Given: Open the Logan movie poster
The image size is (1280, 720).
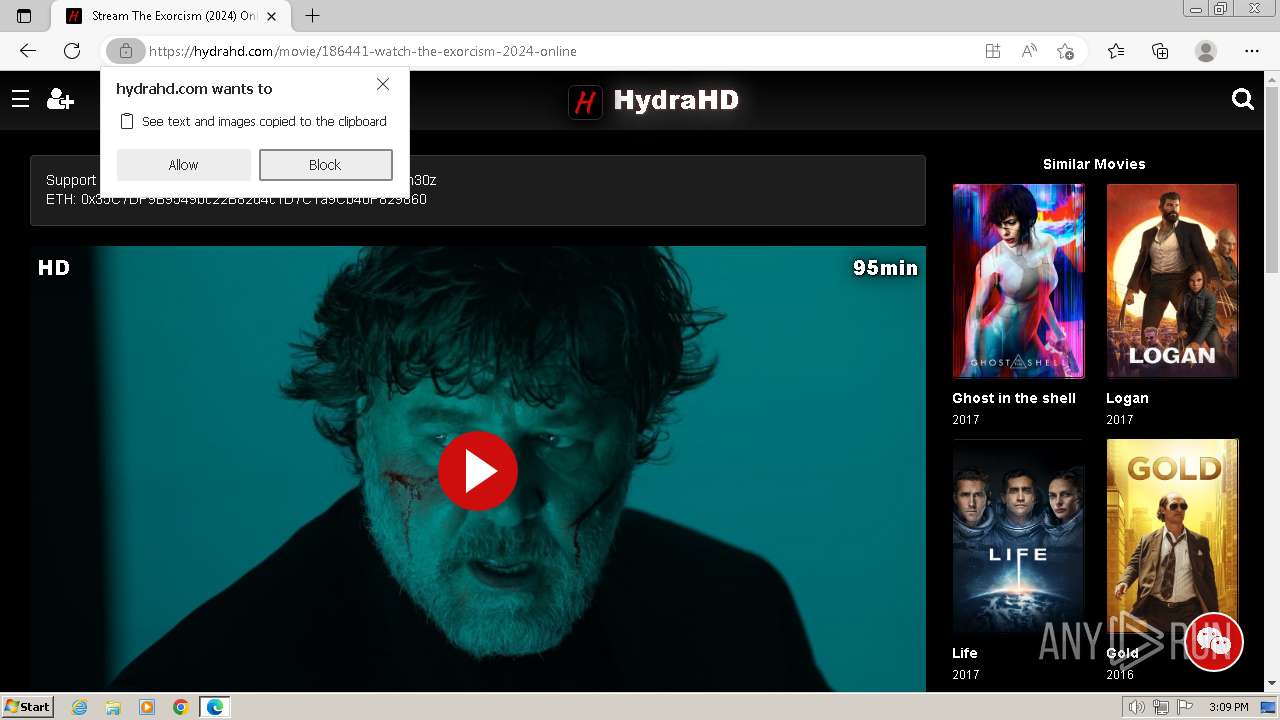Looking at the screenshot, I should [x=1172, y=281].
